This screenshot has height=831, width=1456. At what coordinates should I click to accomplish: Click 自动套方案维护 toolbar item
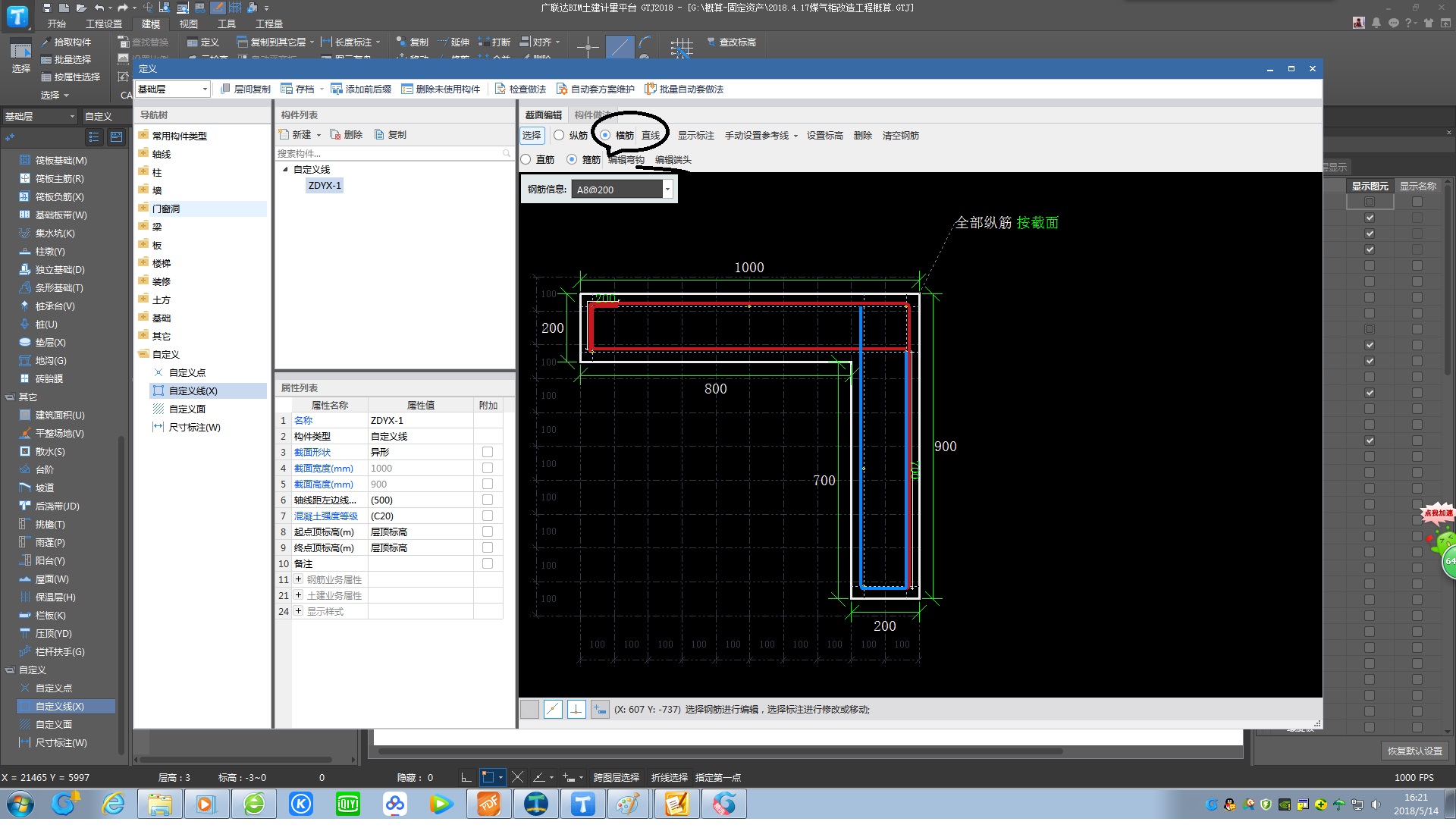(595, 89)
